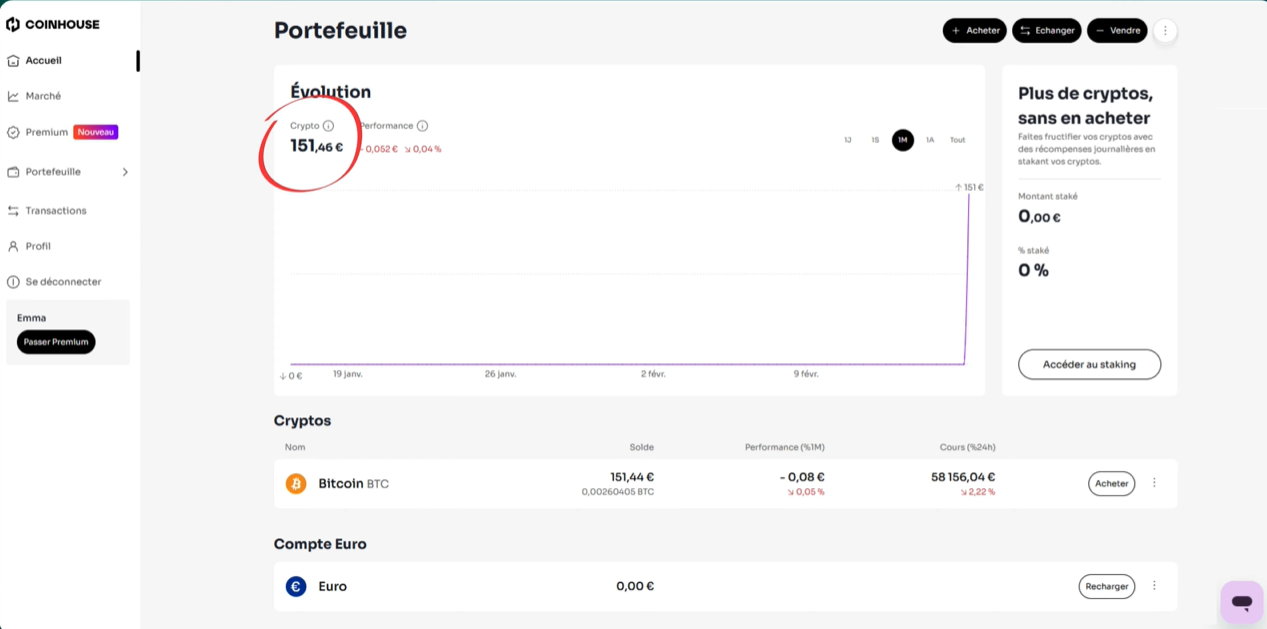The width and height of the screenshot is (1267, 629).
Task: Click the Emma username label
Action: pyautogui.click(x=32, y=318)
